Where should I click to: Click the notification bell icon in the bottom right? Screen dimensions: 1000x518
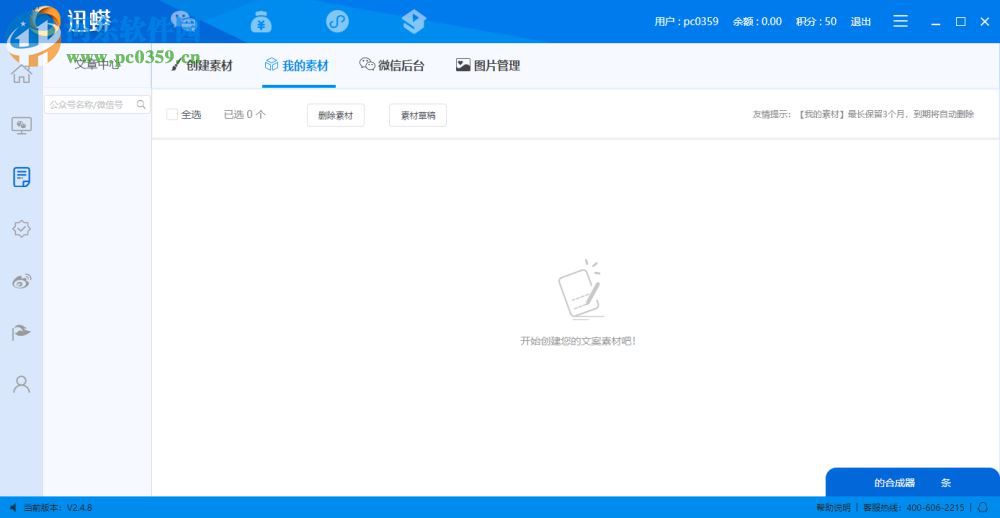(x=982, y=508)
